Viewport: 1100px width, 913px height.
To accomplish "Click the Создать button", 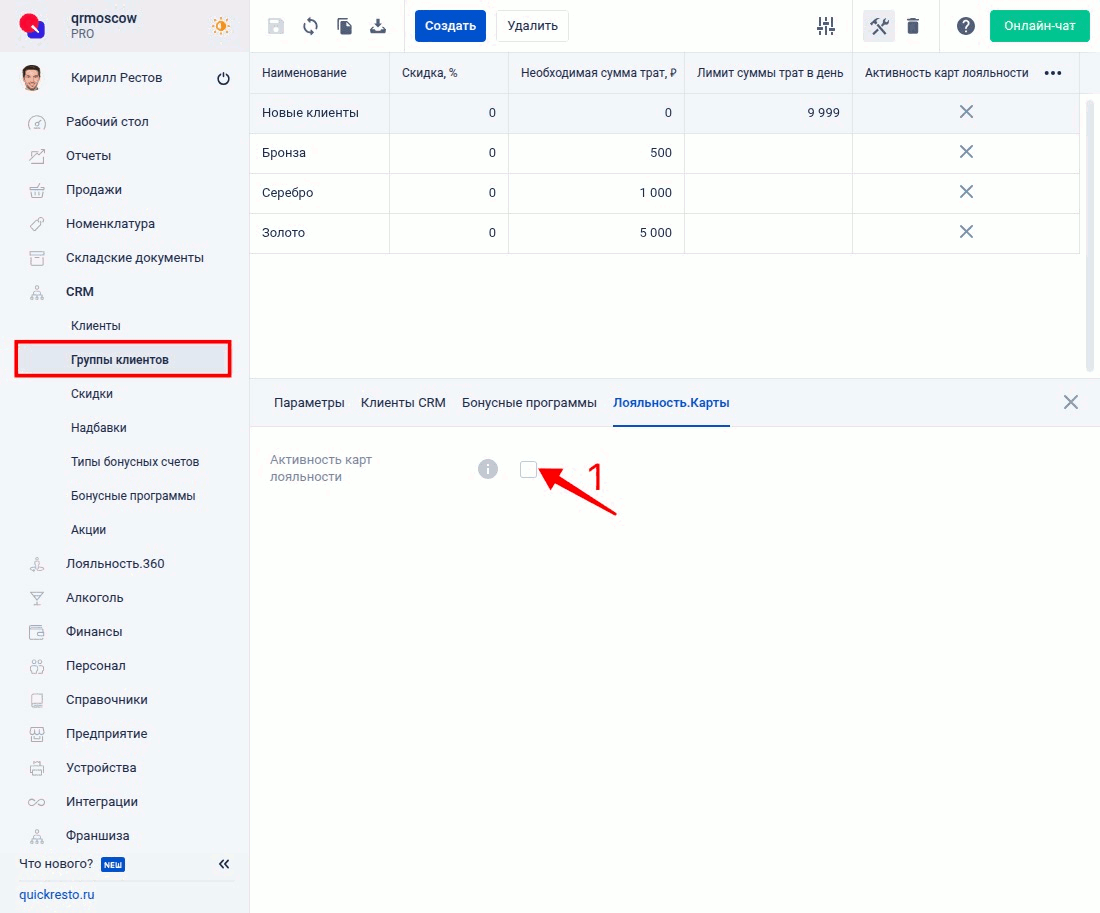I will tap(450, 26).
